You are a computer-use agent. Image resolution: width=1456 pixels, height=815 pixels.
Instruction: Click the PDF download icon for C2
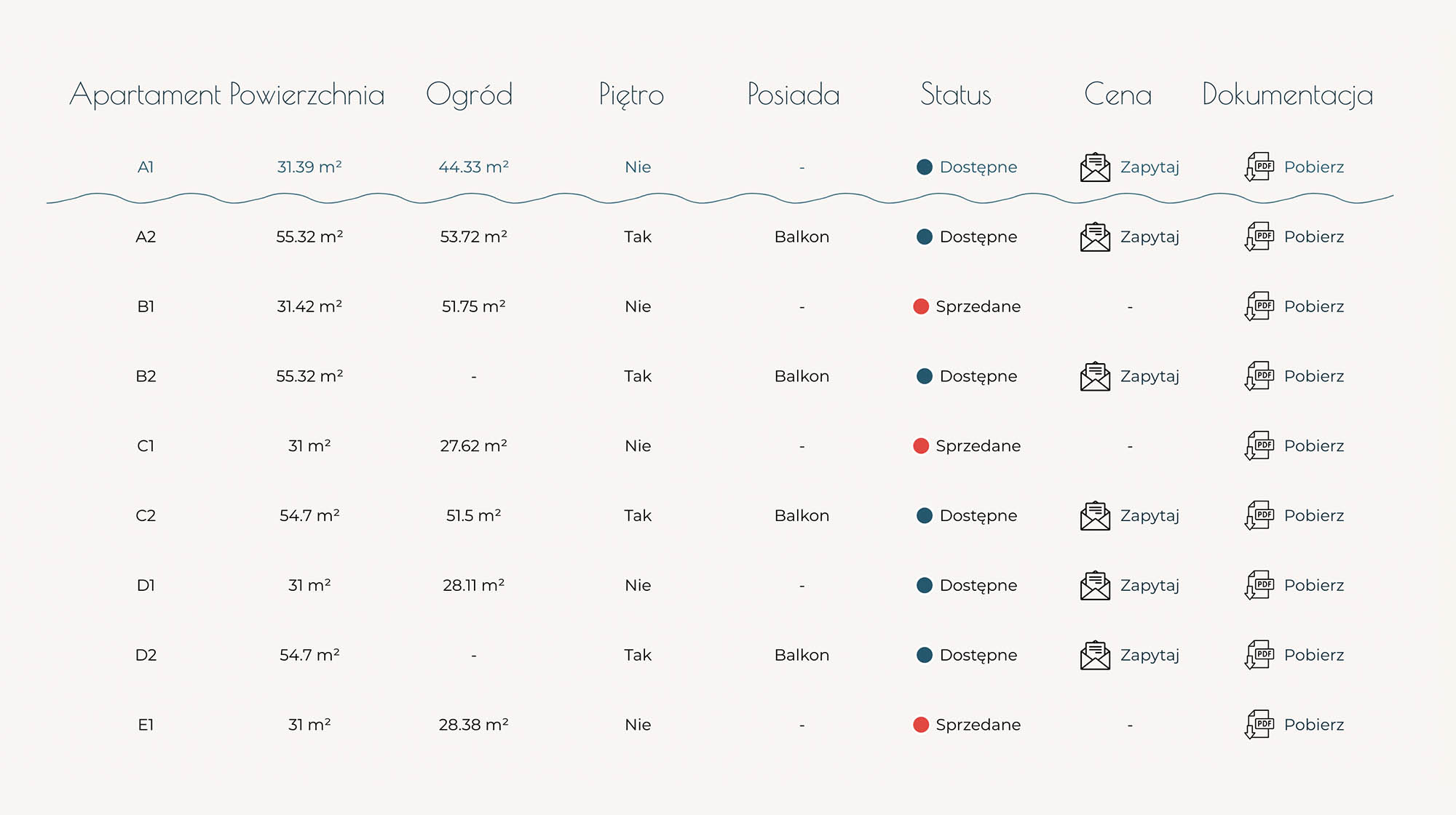tap(1259, 516)
